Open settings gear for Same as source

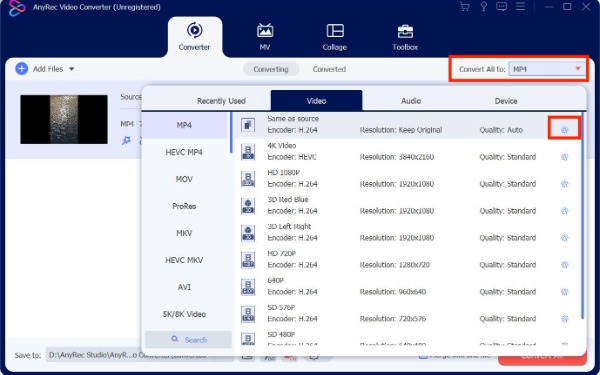tap(564, 130)
